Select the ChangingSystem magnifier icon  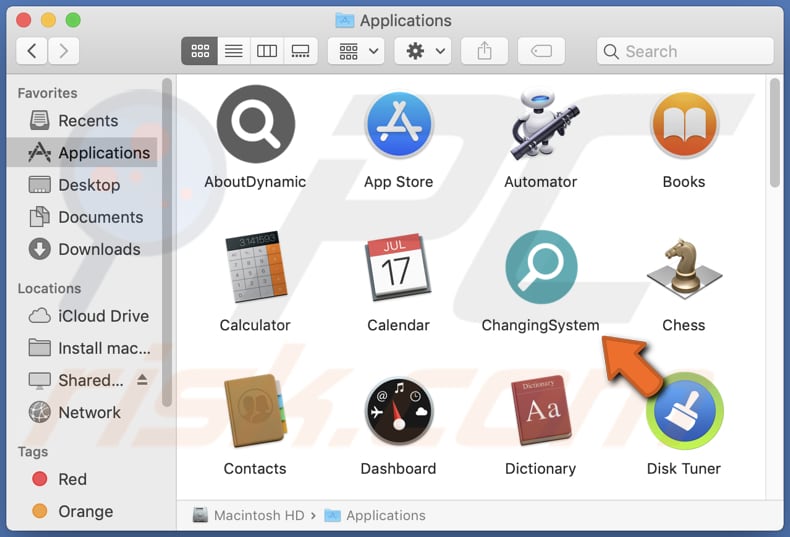tap(541, 266)
